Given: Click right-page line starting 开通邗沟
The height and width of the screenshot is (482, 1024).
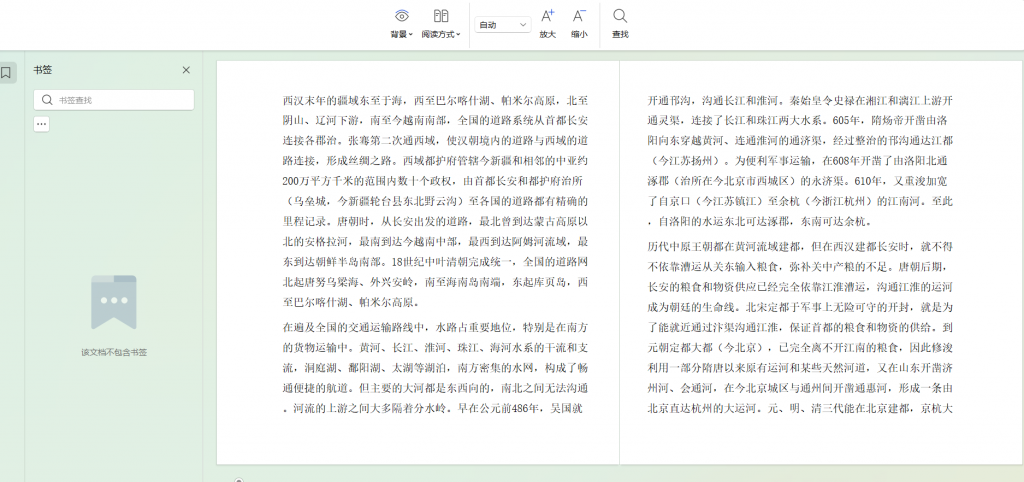Looking at the screenshot, I should click(800, 101).
